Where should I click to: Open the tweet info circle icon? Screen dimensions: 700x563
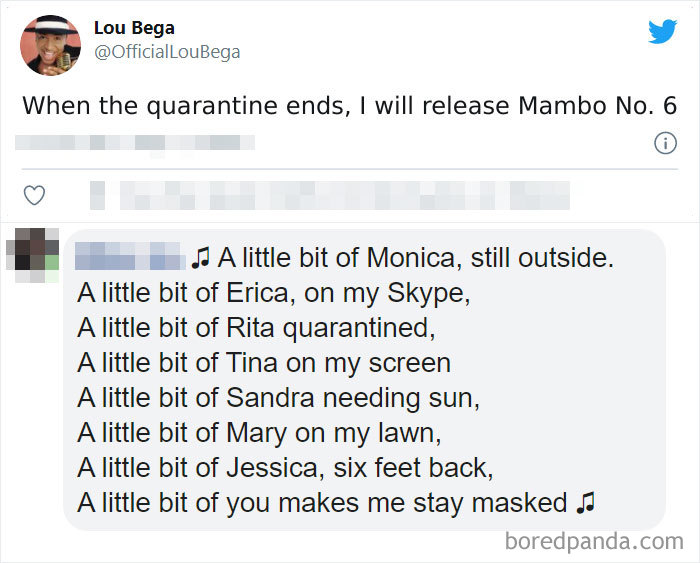665,144
